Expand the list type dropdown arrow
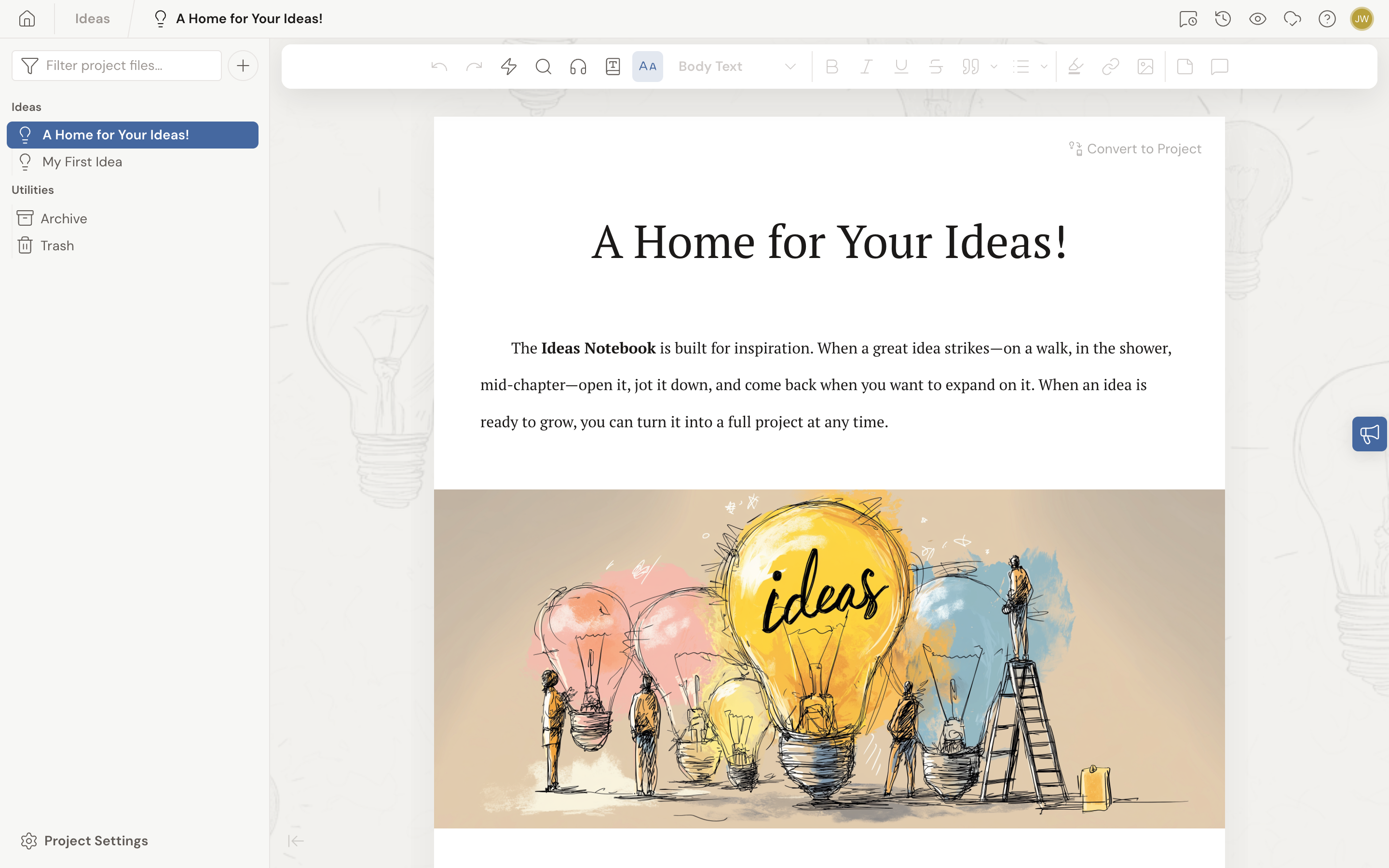The image size is (1389, 868). [x=1044, y=67]
